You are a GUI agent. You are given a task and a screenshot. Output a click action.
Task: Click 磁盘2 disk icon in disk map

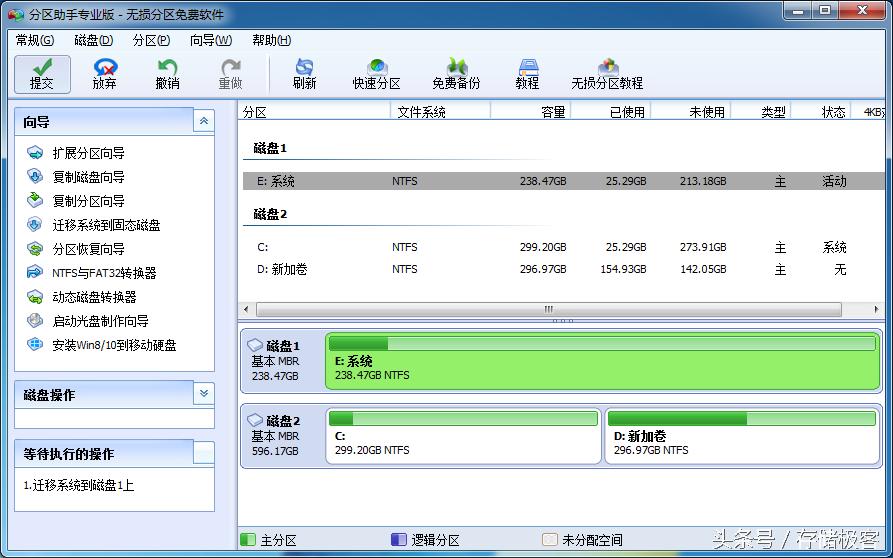255,420
